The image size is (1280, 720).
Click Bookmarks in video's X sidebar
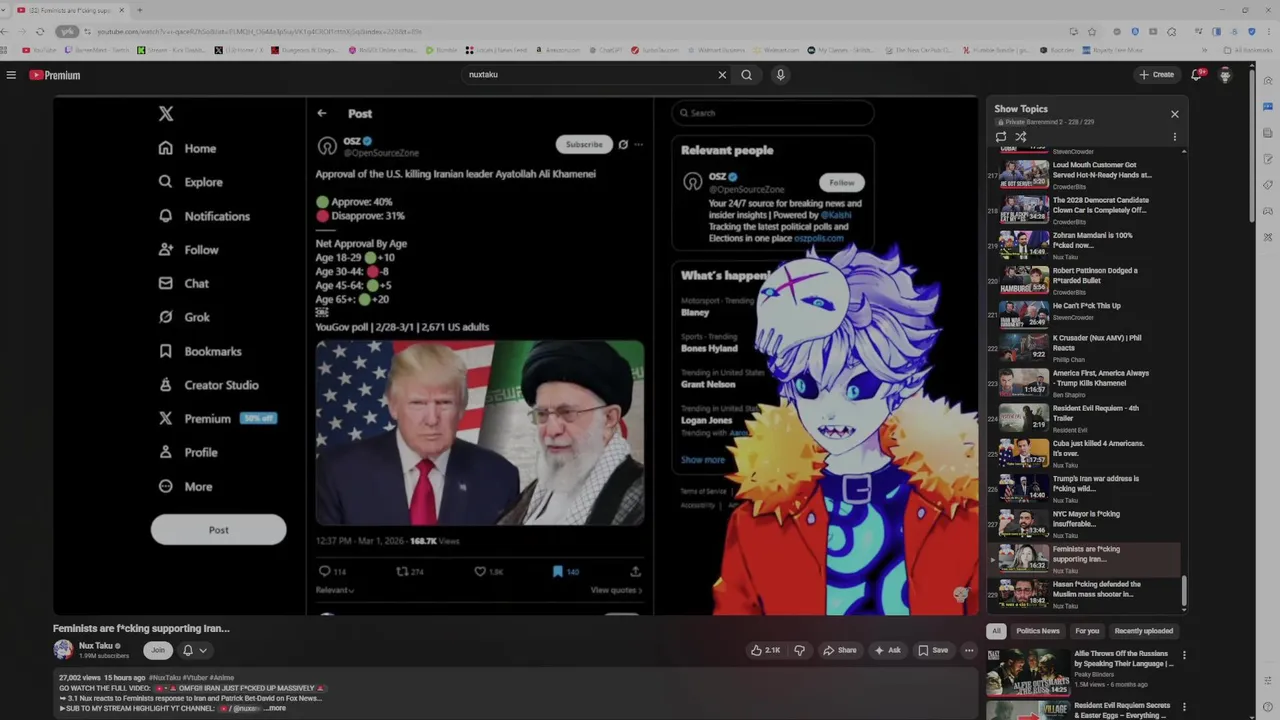200,351
